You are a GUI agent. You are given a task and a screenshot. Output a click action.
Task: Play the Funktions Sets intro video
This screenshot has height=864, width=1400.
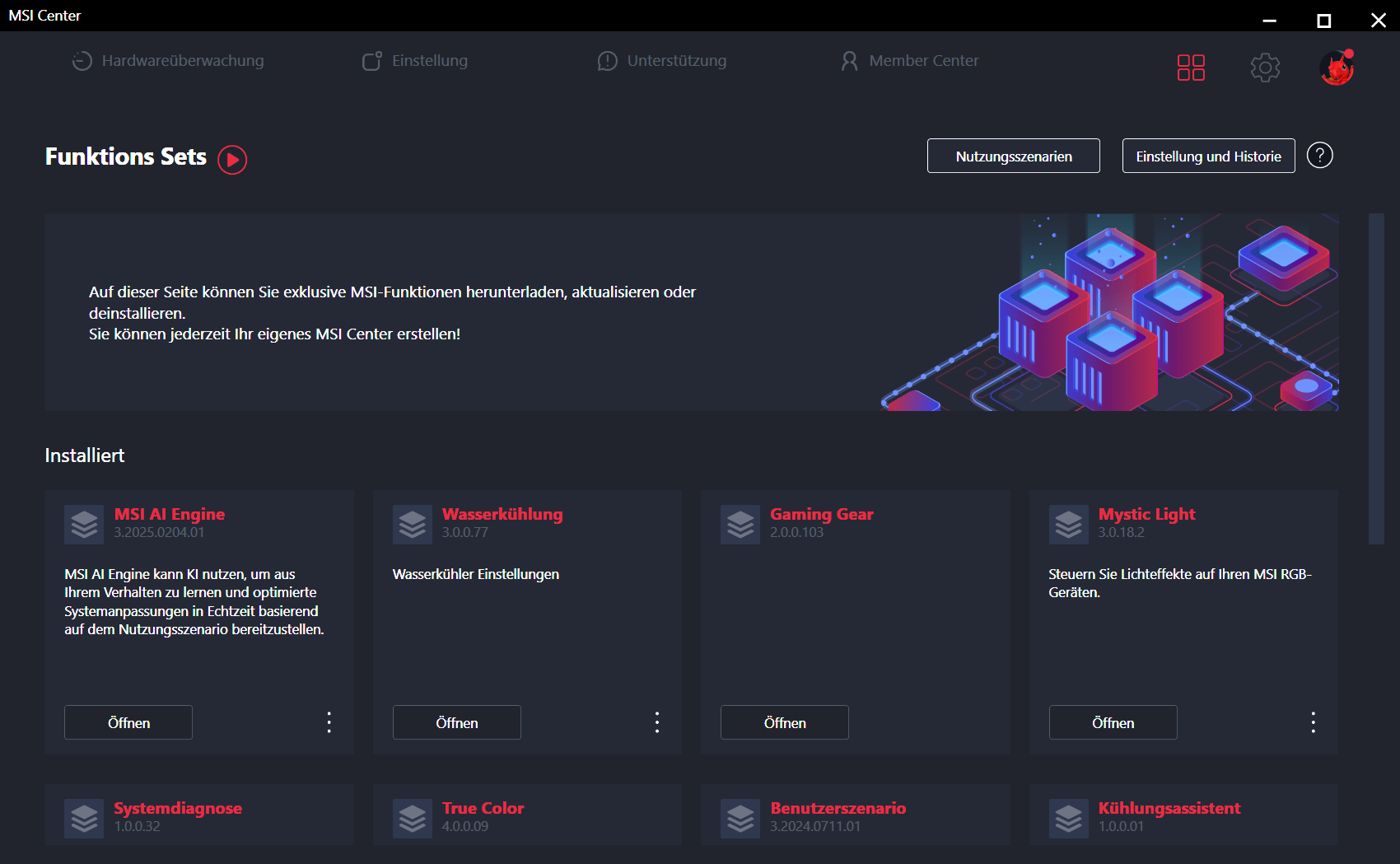[x=232, y=159]
